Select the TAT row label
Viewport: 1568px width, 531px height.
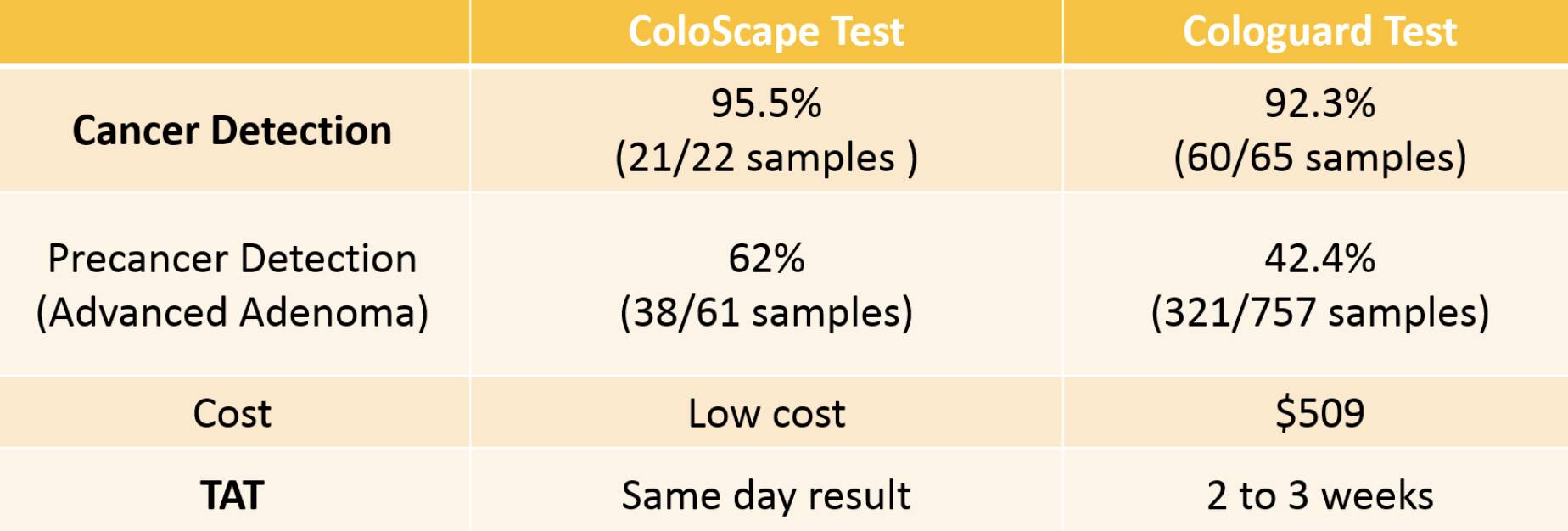click(x=232, y=495)
